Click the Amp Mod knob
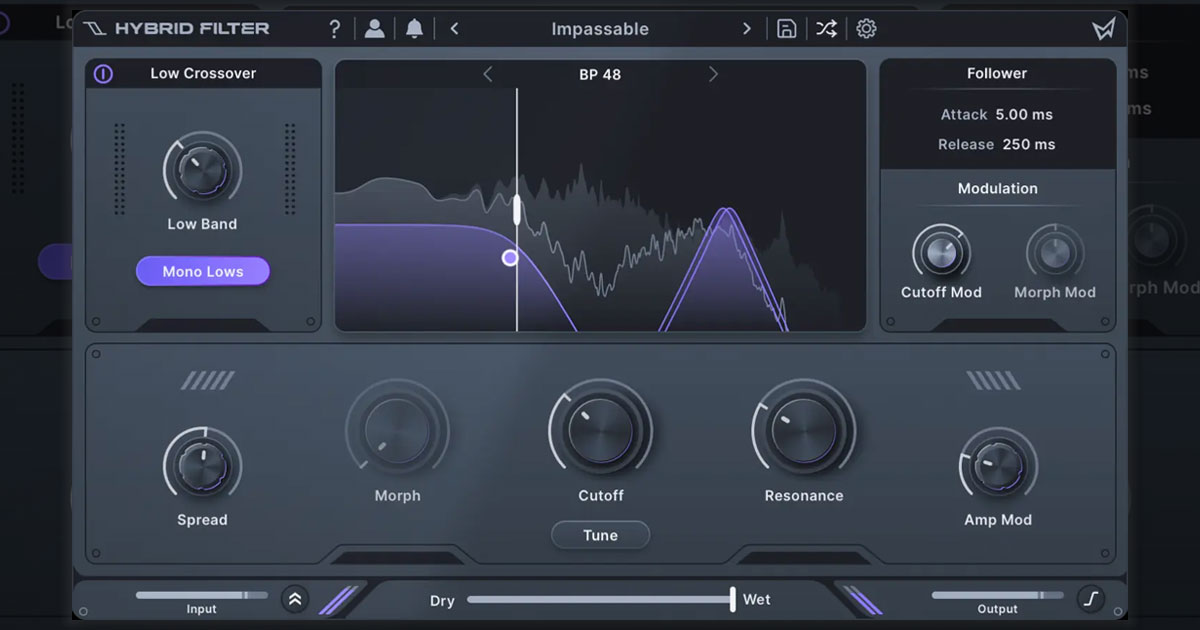 998,466
